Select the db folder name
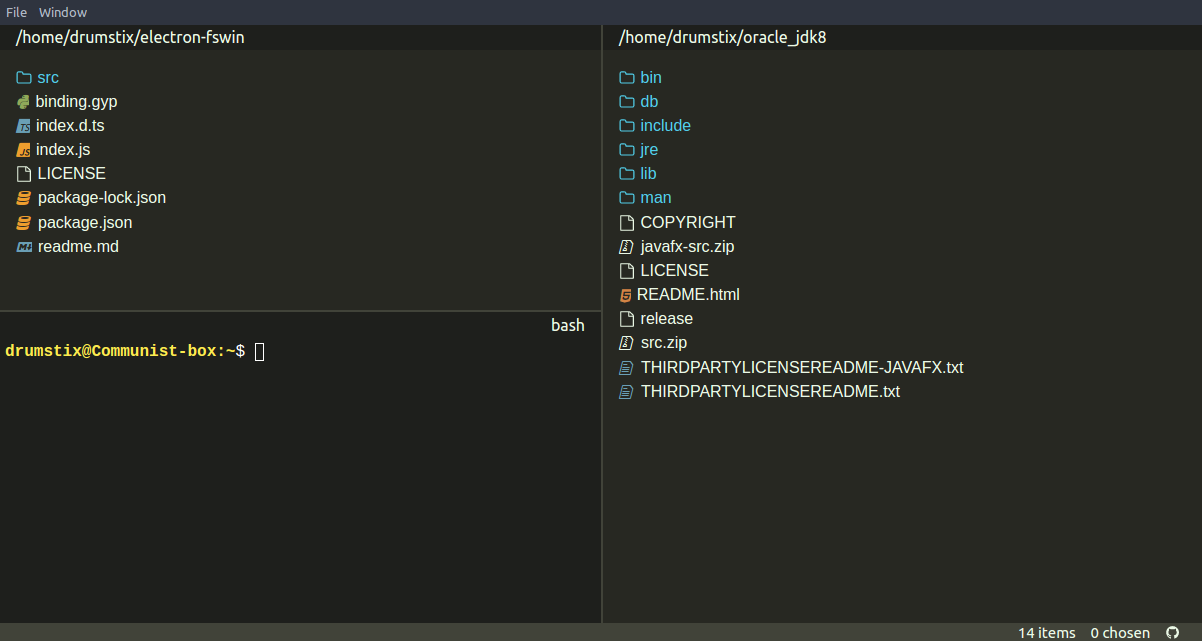 click(x=649, y=101)
